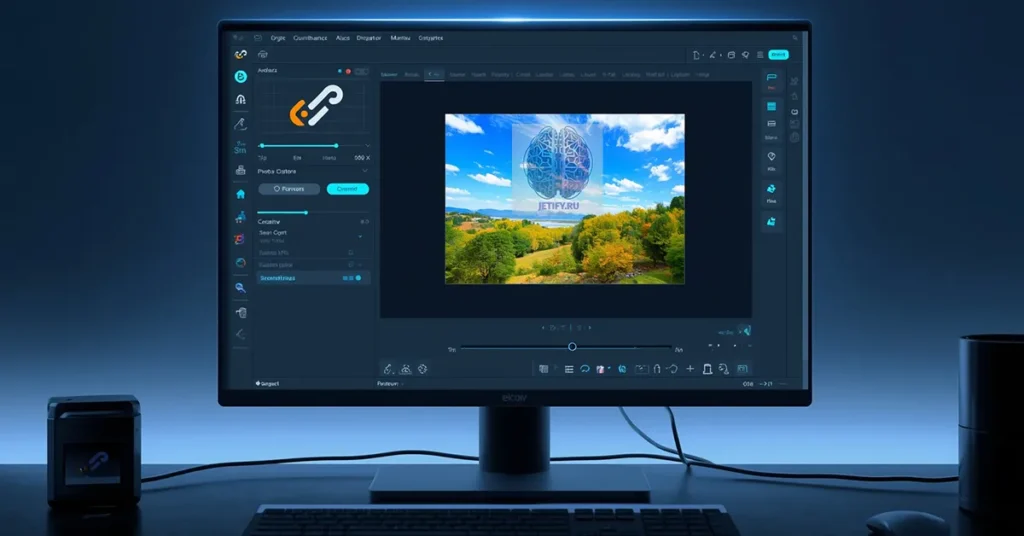The height and width of the screenshot is (536, 1024).
Task: Click the cyan grid icon in right panel
Action: (771, 106)
